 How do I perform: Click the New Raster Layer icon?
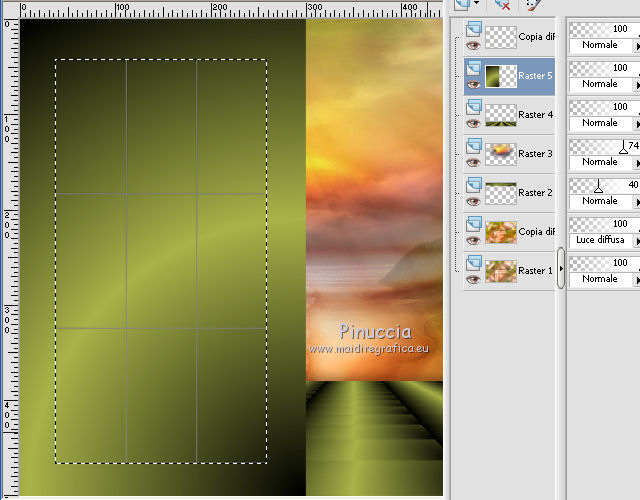click(462, 5)
